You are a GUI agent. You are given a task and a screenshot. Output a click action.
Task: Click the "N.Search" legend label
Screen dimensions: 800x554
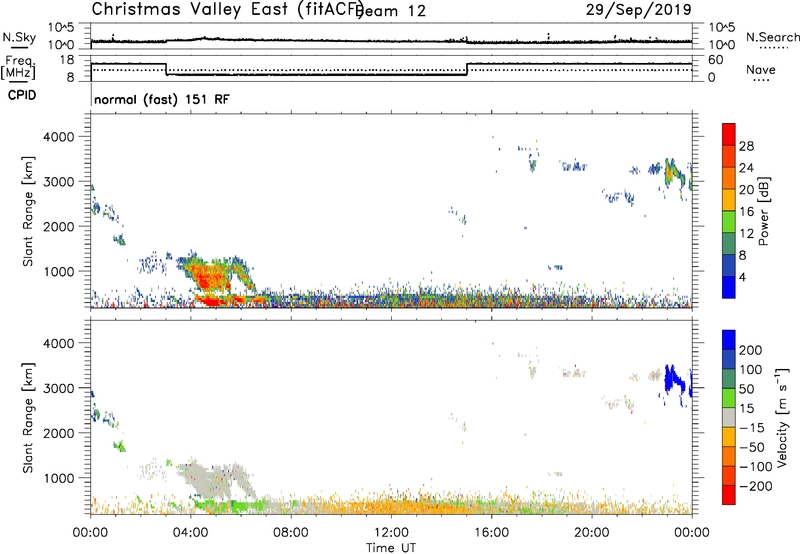tap(772, 37)
